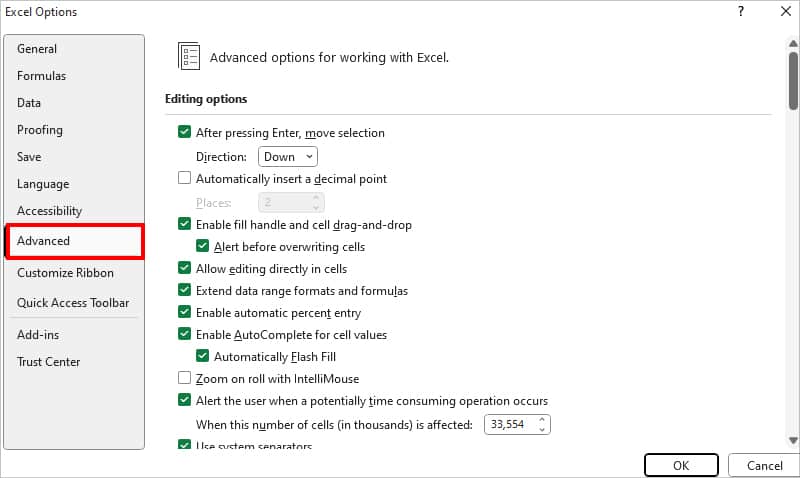The width and height of the screenshot is (800, 478).
Task: Open the Direction dropdown
Action: 288,156
